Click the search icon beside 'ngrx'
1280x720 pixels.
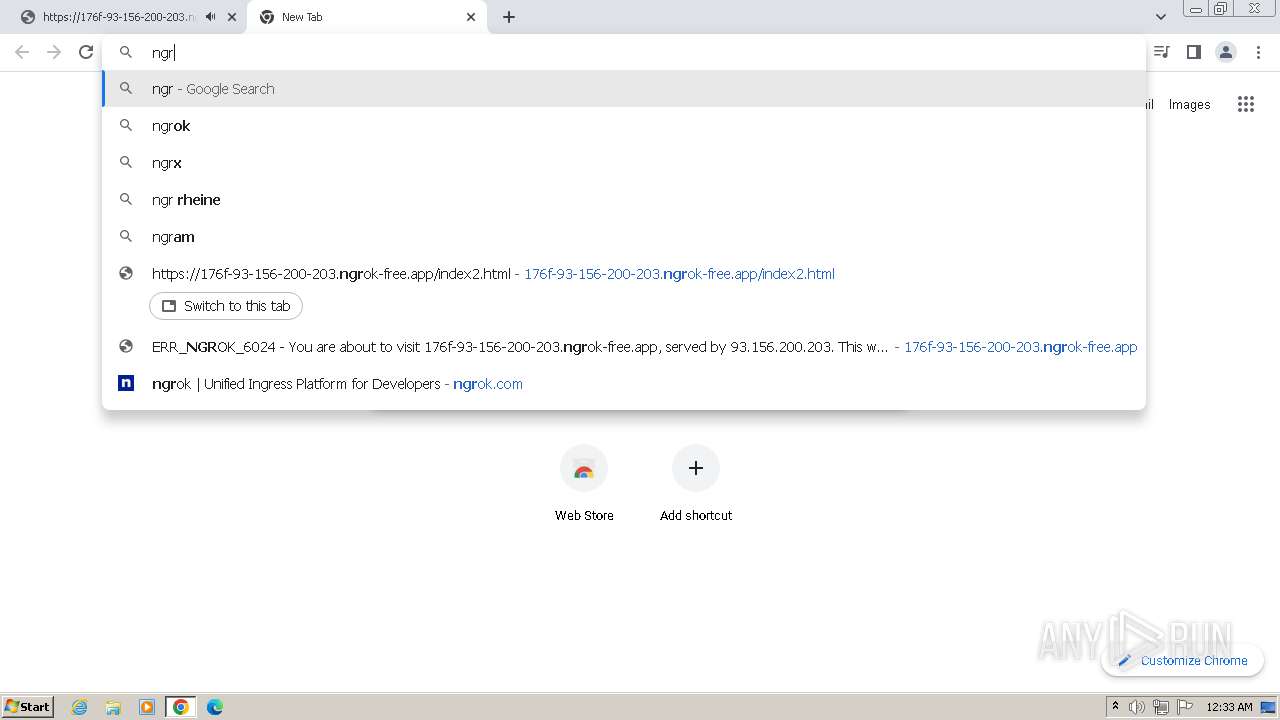pos(126,162)
